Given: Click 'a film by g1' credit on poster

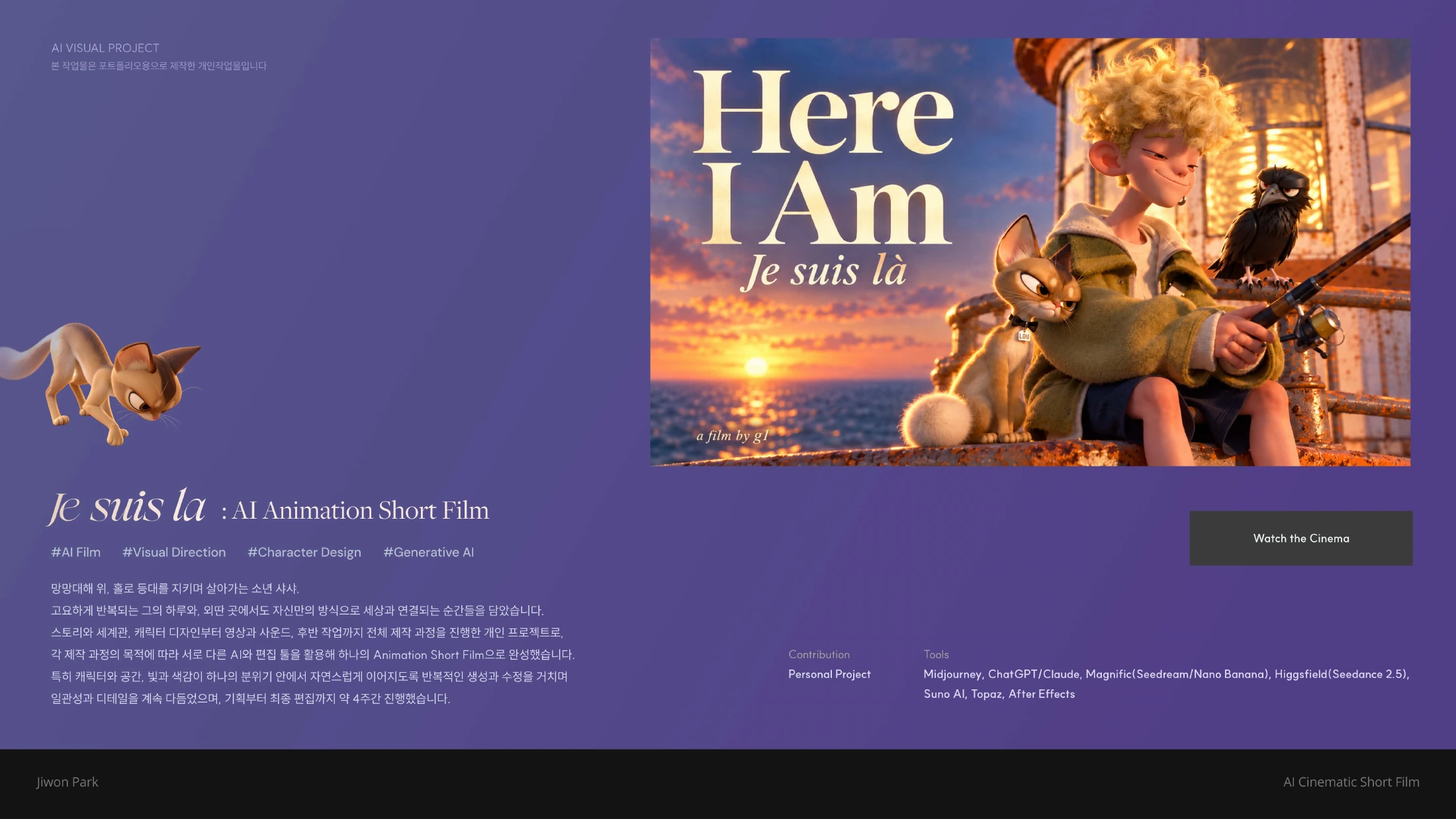Looking at the screenshot, I should point(733,435).
